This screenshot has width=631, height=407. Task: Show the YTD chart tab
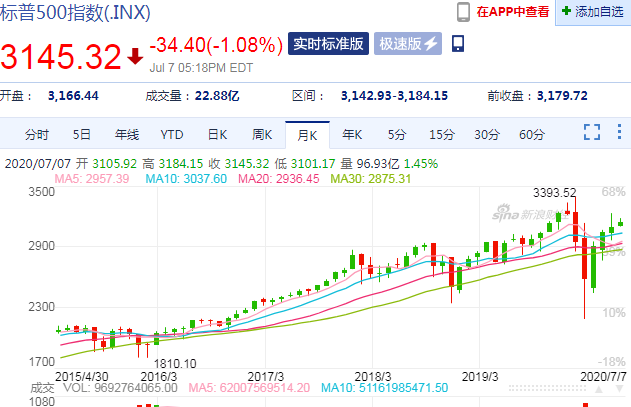[x=172, y=134]
